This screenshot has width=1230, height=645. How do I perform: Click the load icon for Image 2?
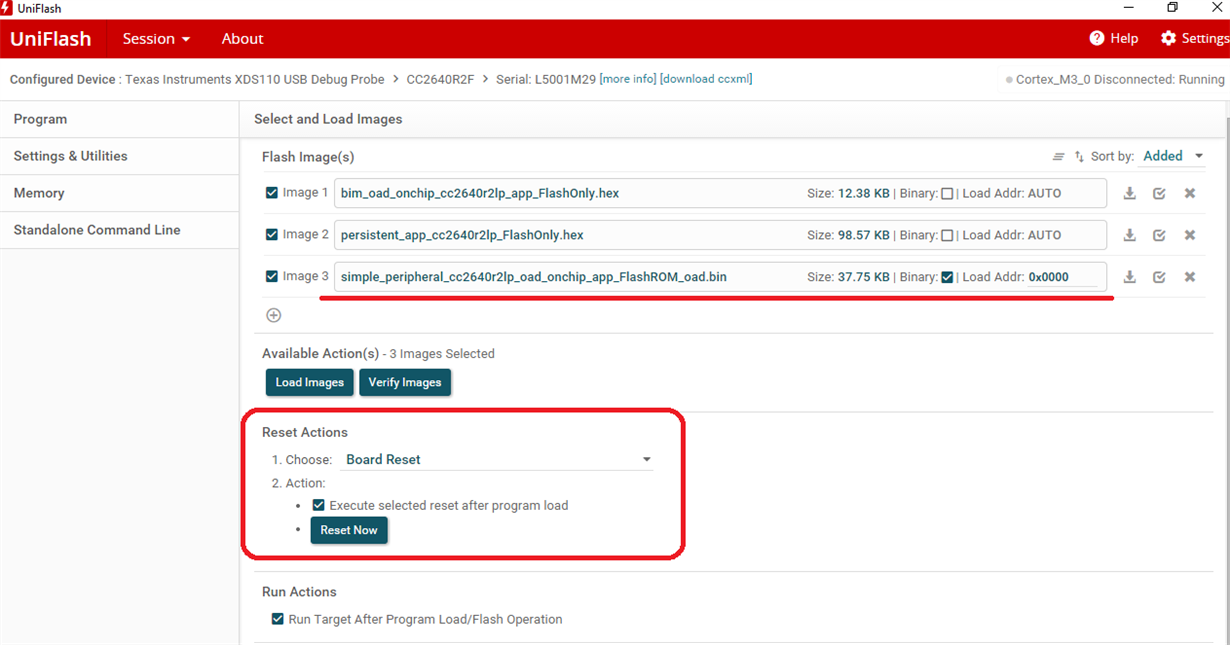1129,235
